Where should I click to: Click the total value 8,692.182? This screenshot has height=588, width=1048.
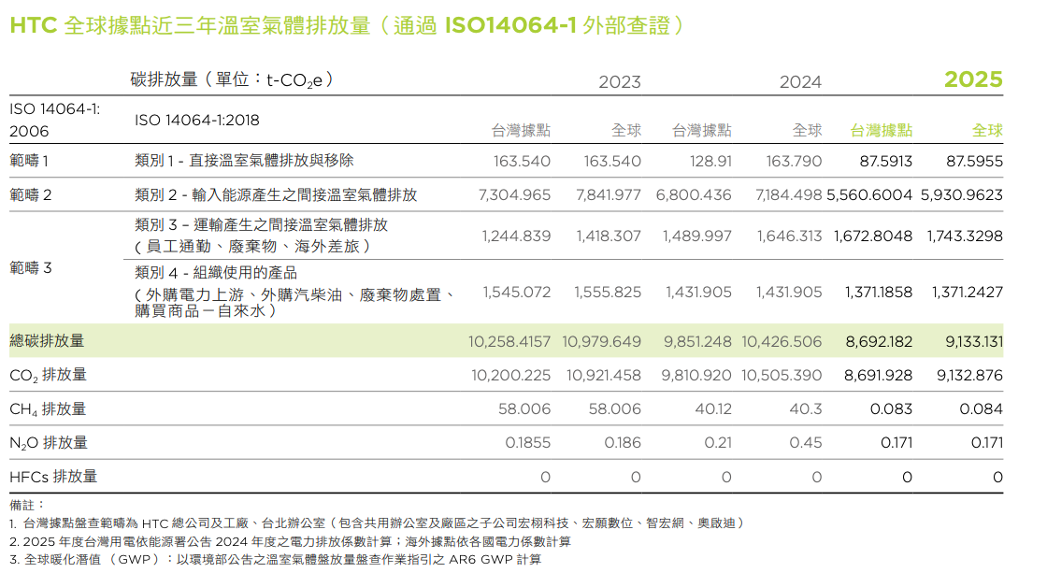879,342
